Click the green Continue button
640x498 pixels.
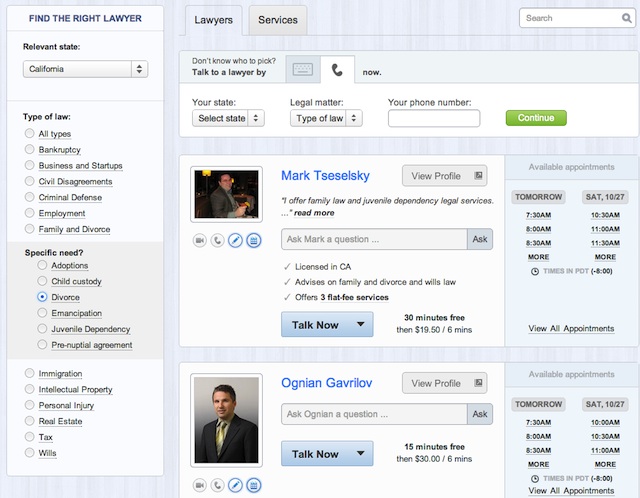pos(536,118)
